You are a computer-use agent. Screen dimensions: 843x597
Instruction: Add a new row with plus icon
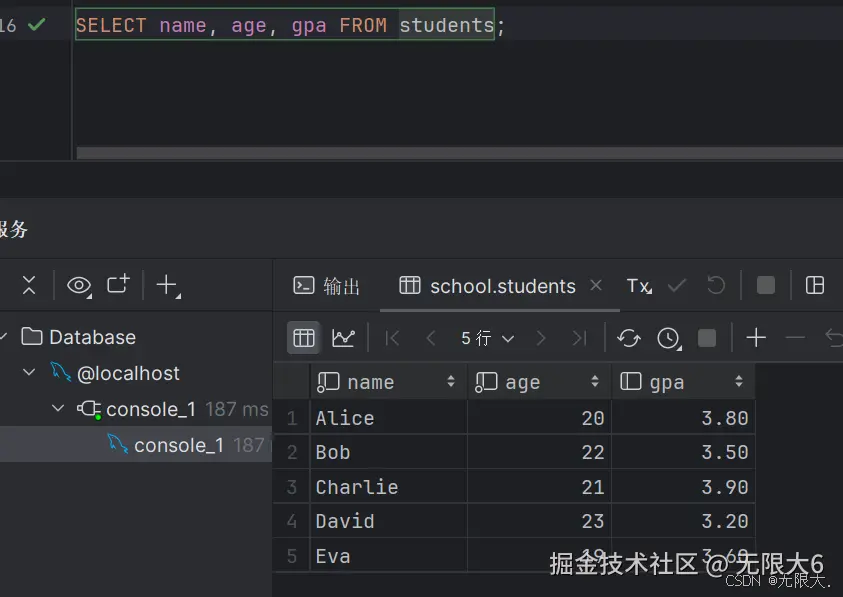[x=756, y=338]
